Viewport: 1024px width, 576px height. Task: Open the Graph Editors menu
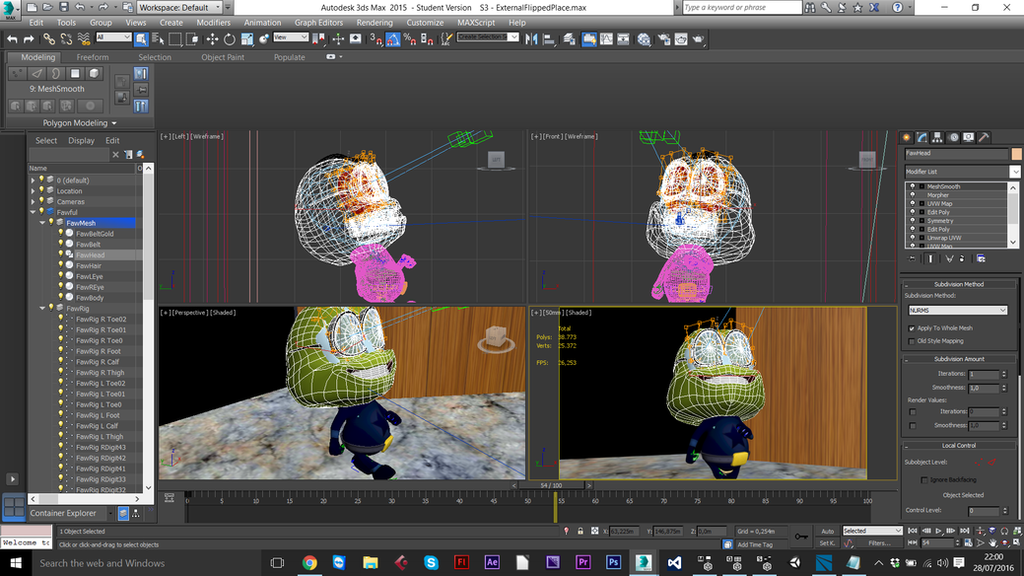318,22
